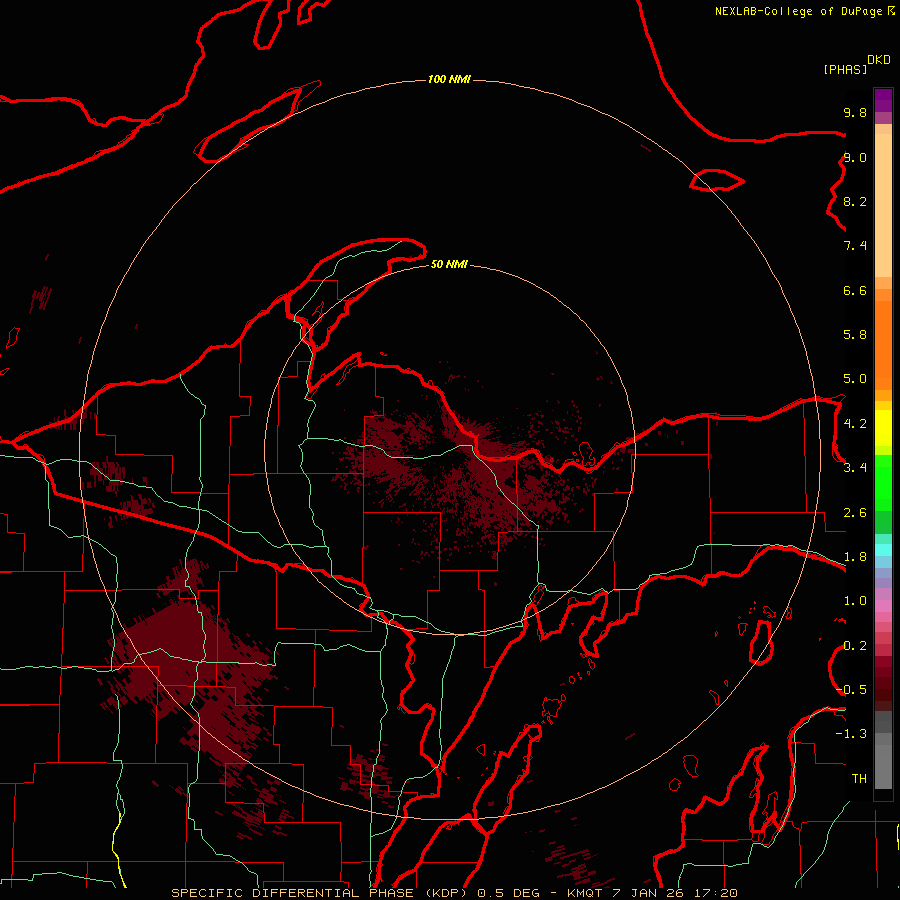Select the 3.4 scale label
Viewport: 900px width, 900px height.
click(x=855, y=468)
